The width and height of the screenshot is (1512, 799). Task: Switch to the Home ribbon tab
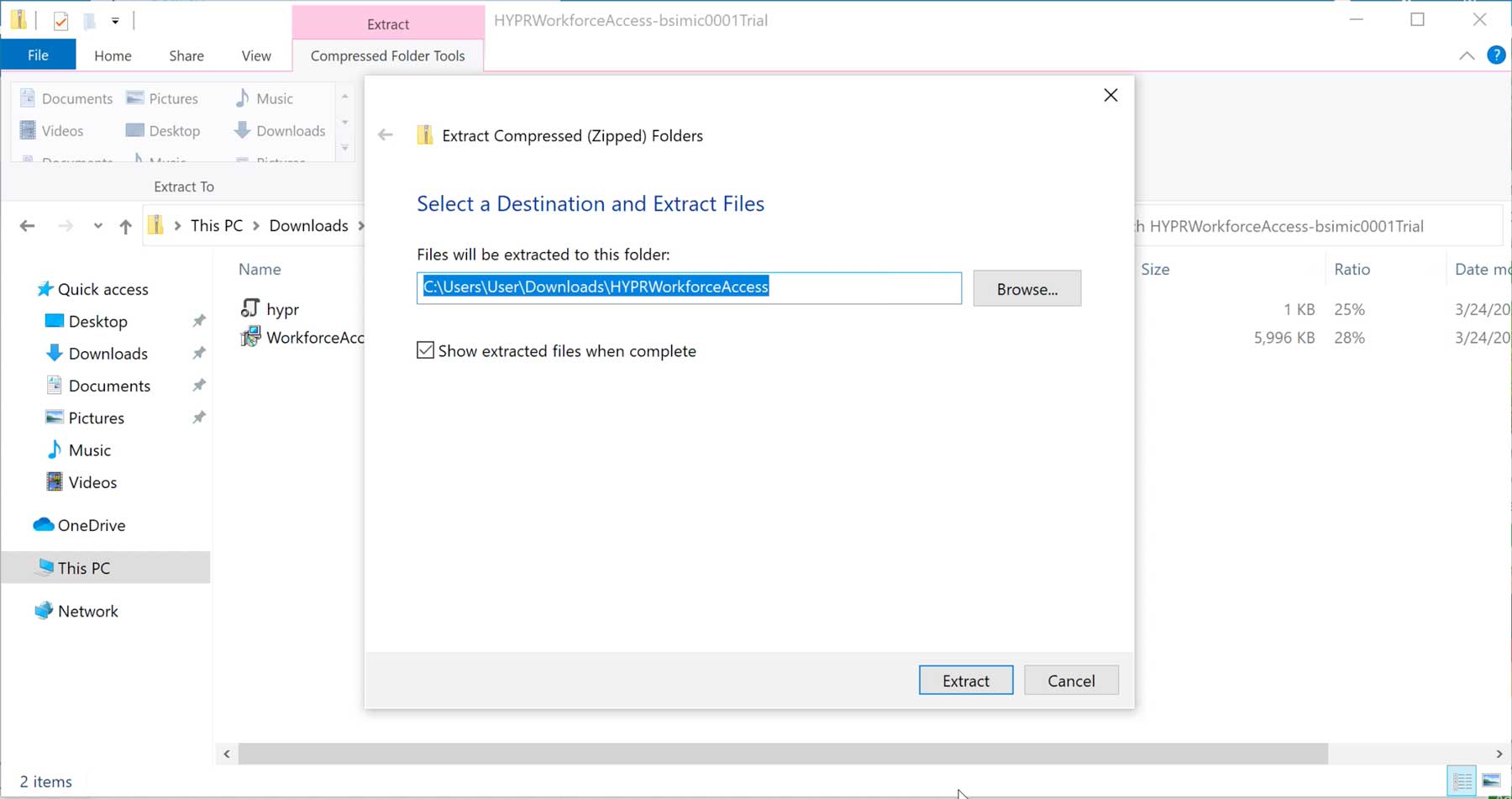(x=113, y=55)
